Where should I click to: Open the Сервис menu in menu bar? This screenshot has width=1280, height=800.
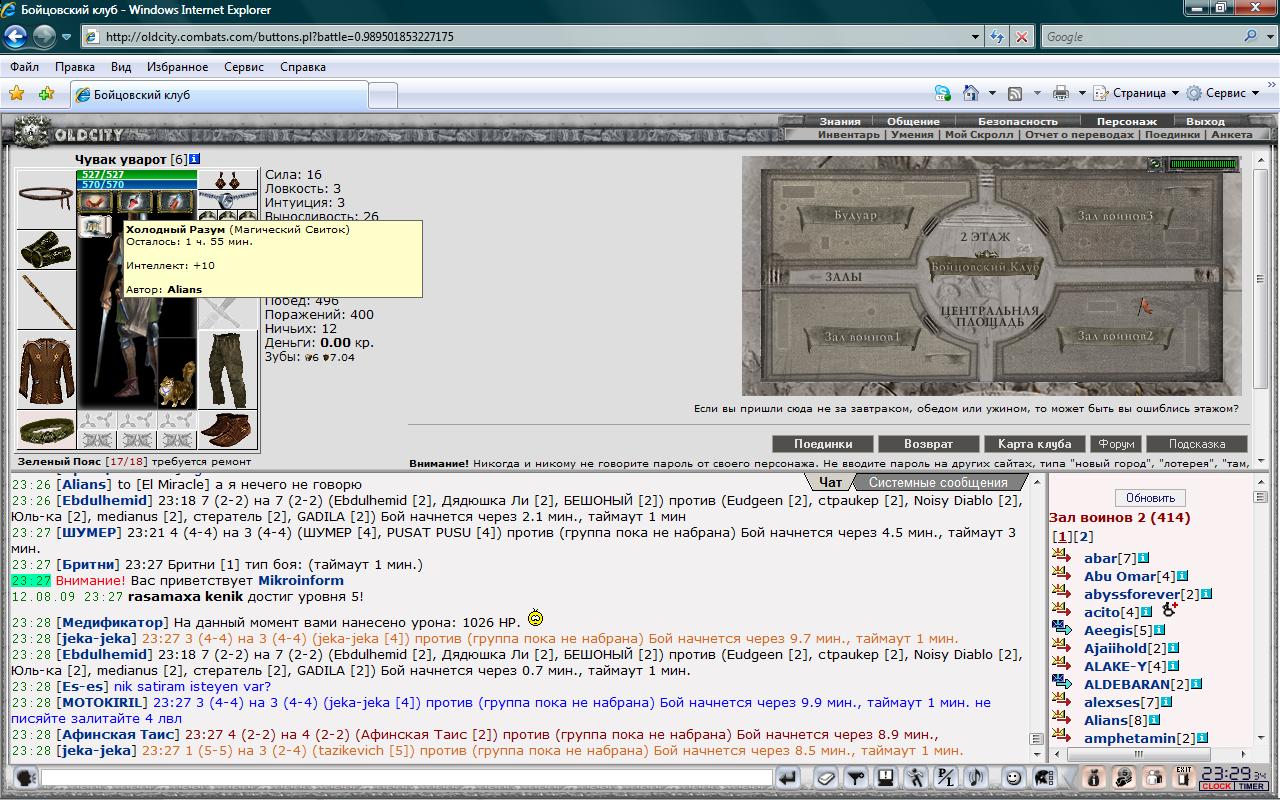click(x=244, y=67)
